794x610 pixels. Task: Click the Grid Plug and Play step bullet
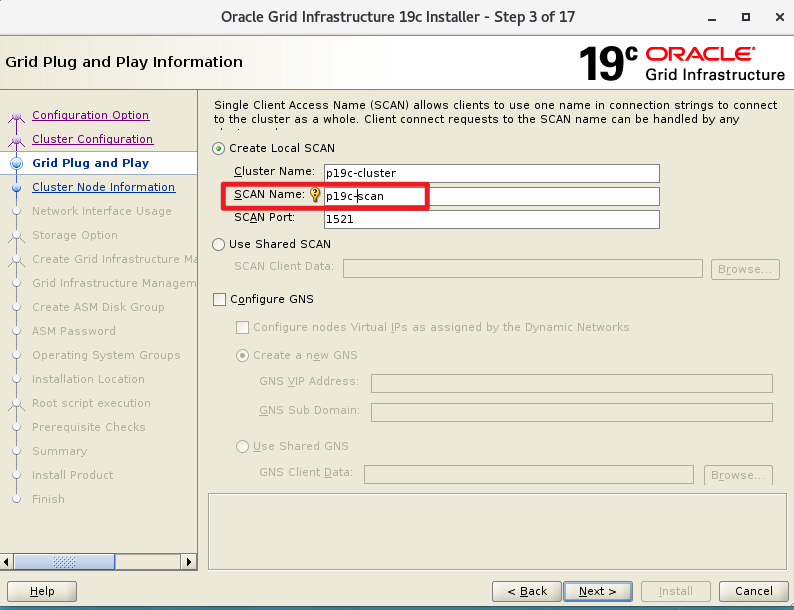point(17,163)
